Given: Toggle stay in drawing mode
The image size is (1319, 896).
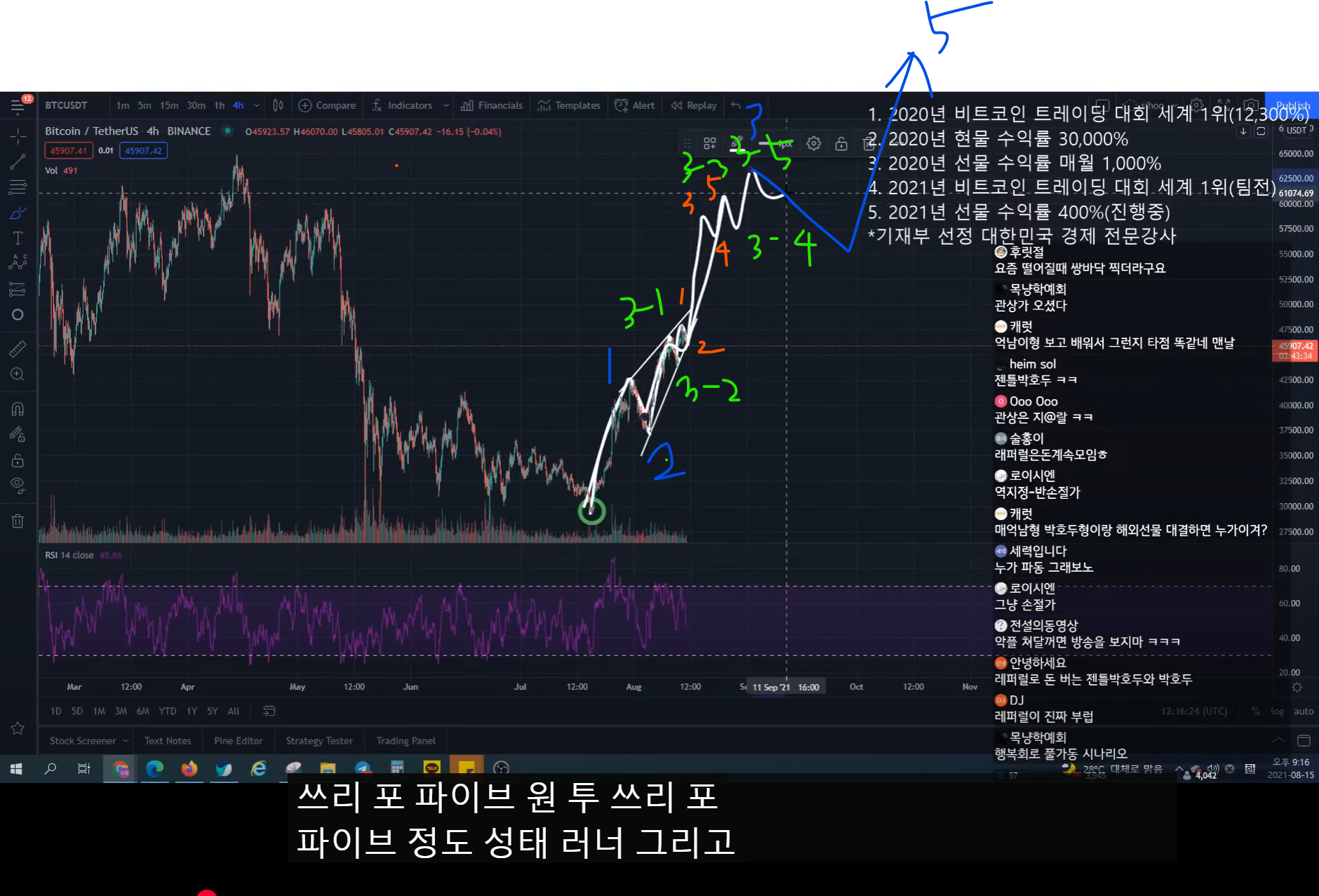Looking at the screenshot, I should 18,435.
